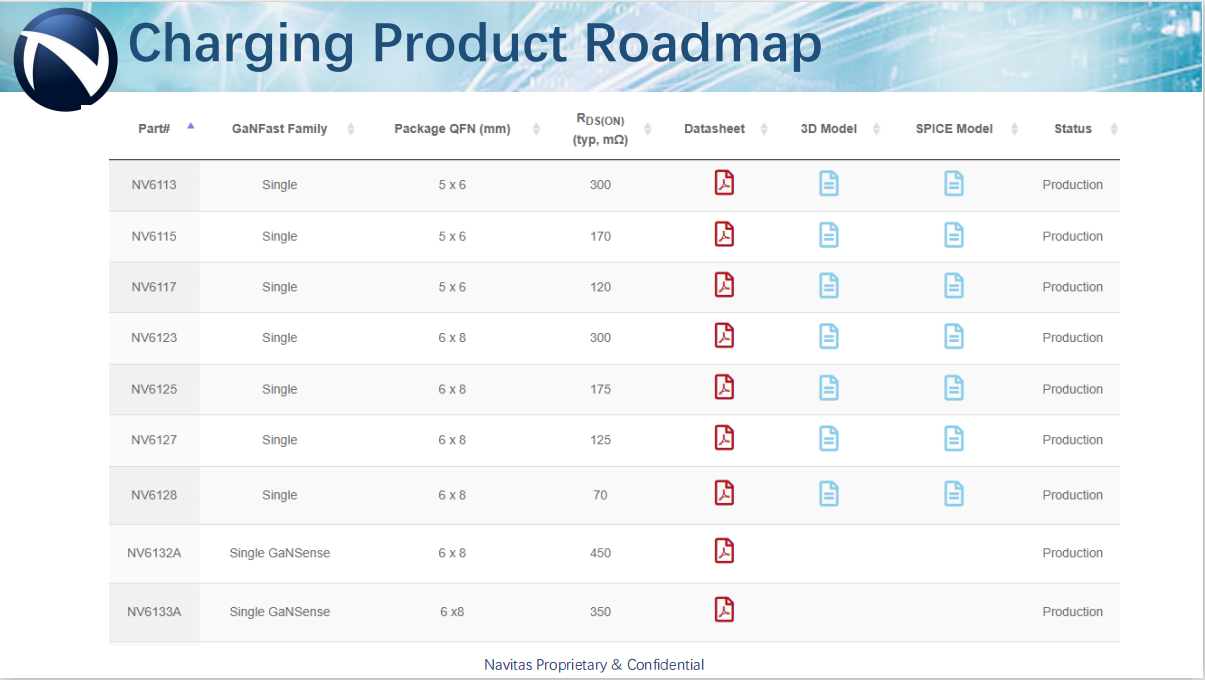Sort by GaNFast Family column arrows
This screenshot has height=680, width=1205.
[350, 129]
